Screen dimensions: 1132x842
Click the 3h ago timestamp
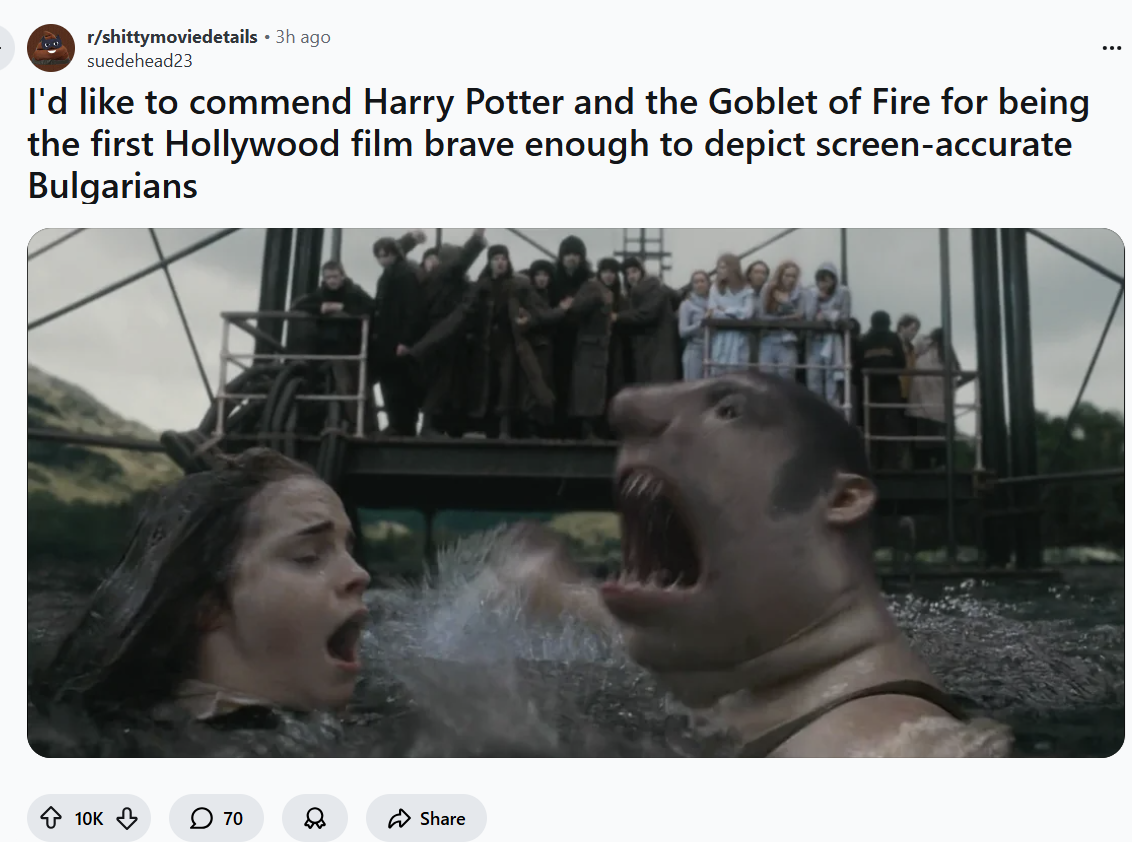click(x=303, y=37)
